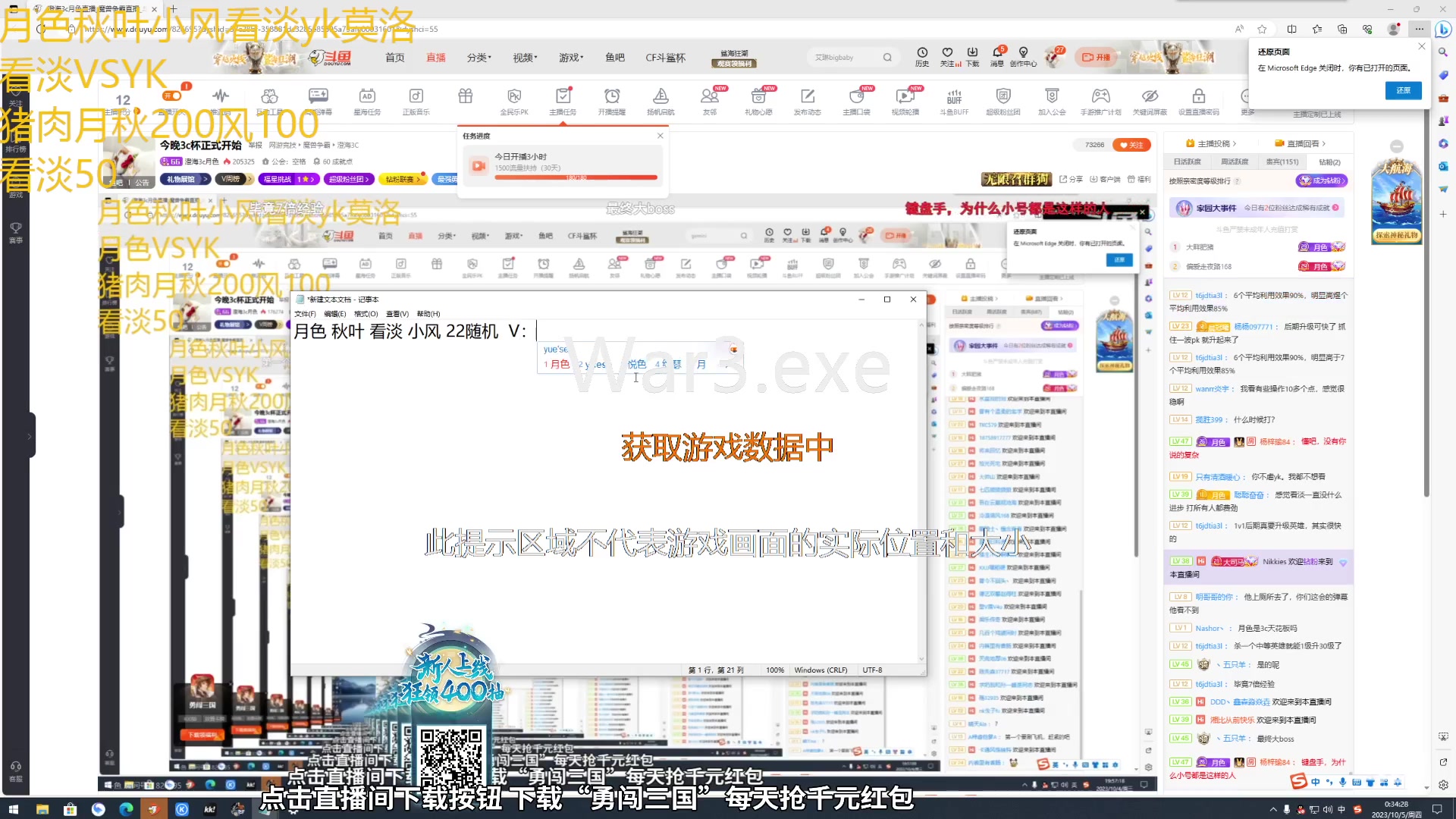The height and width of the screenshot is (819, 1456).
Task: Open Notepad 查看(V) menu
Action: coord(397,314)
